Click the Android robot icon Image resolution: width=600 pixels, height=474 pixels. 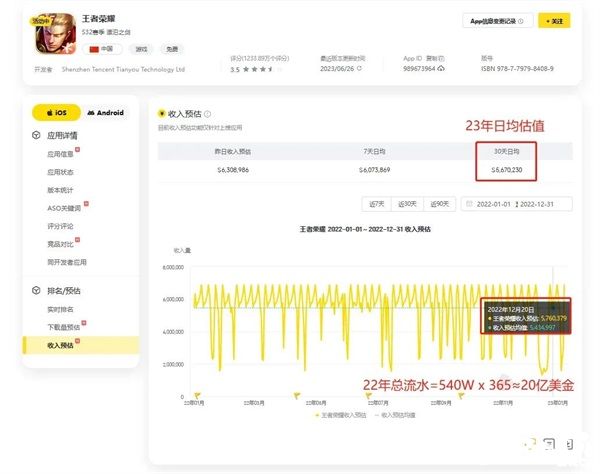click(x=91, y=112)
